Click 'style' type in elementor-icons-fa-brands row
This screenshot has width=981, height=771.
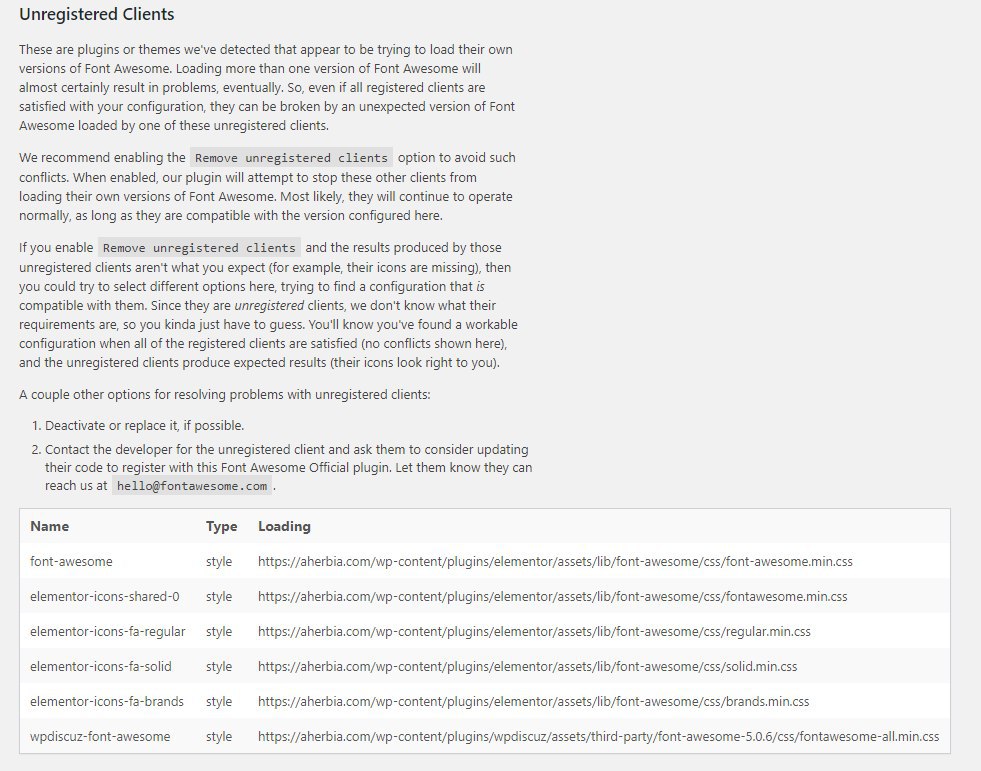(x=219, y=702)
